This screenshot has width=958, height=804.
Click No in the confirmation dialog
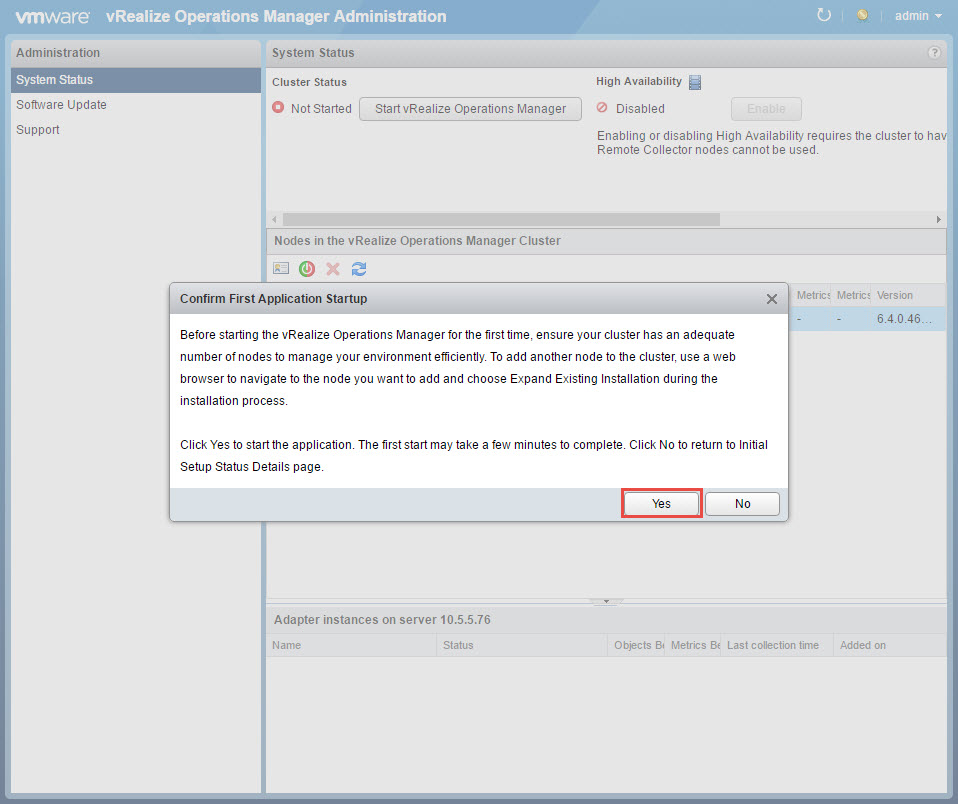742,504
